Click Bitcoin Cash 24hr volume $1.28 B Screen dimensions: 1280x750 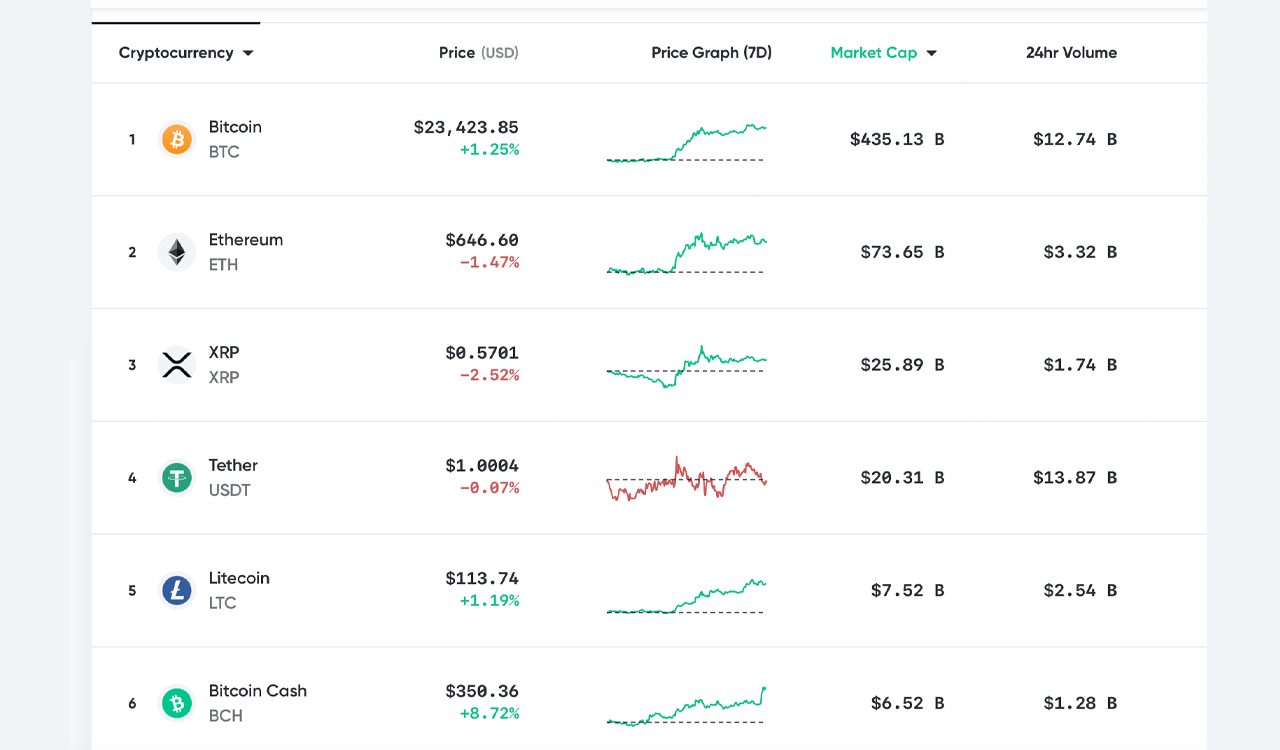1080,704
